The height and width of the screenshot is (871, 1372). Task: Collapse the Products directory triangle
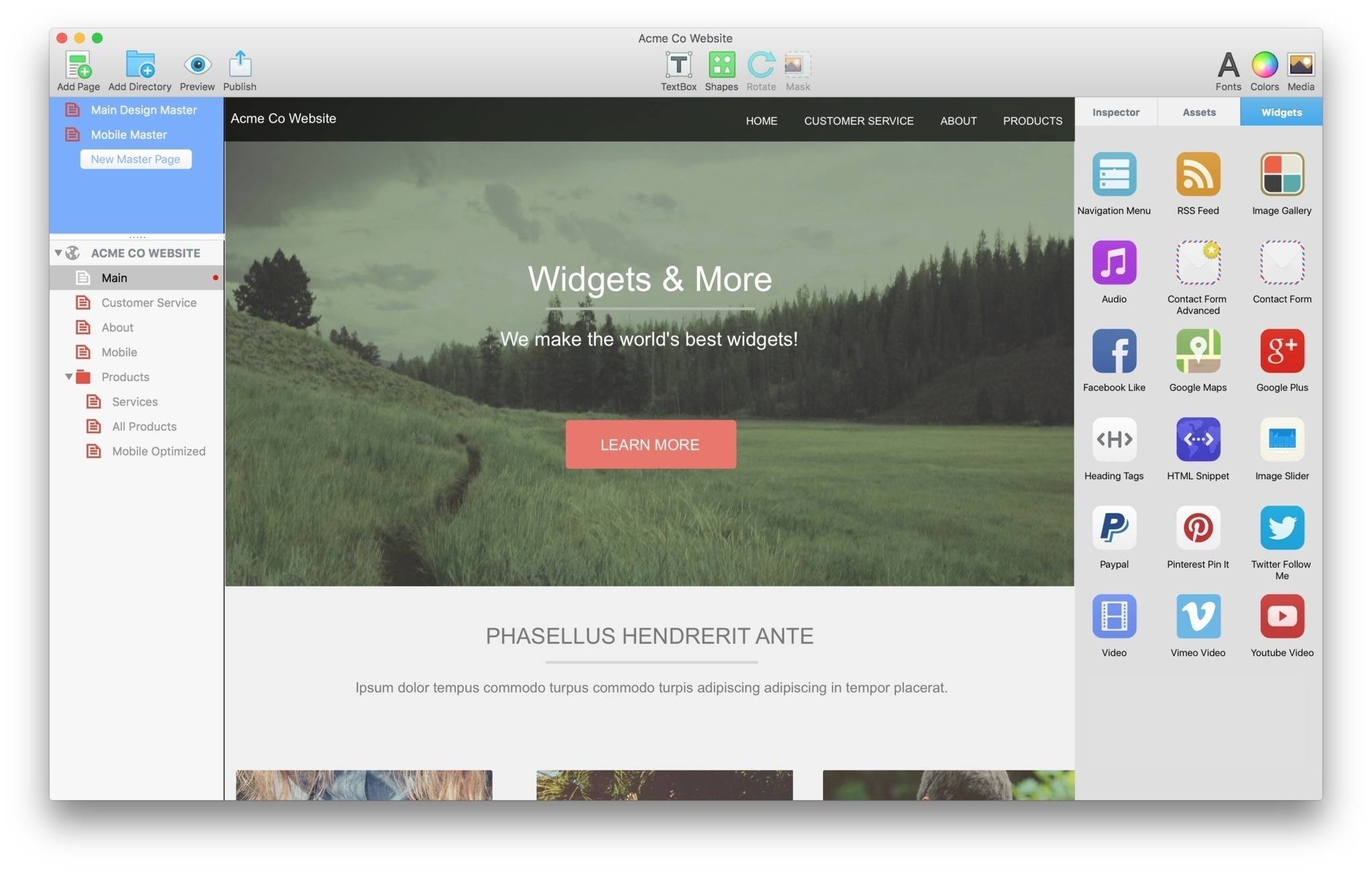[x=68, y=377]
